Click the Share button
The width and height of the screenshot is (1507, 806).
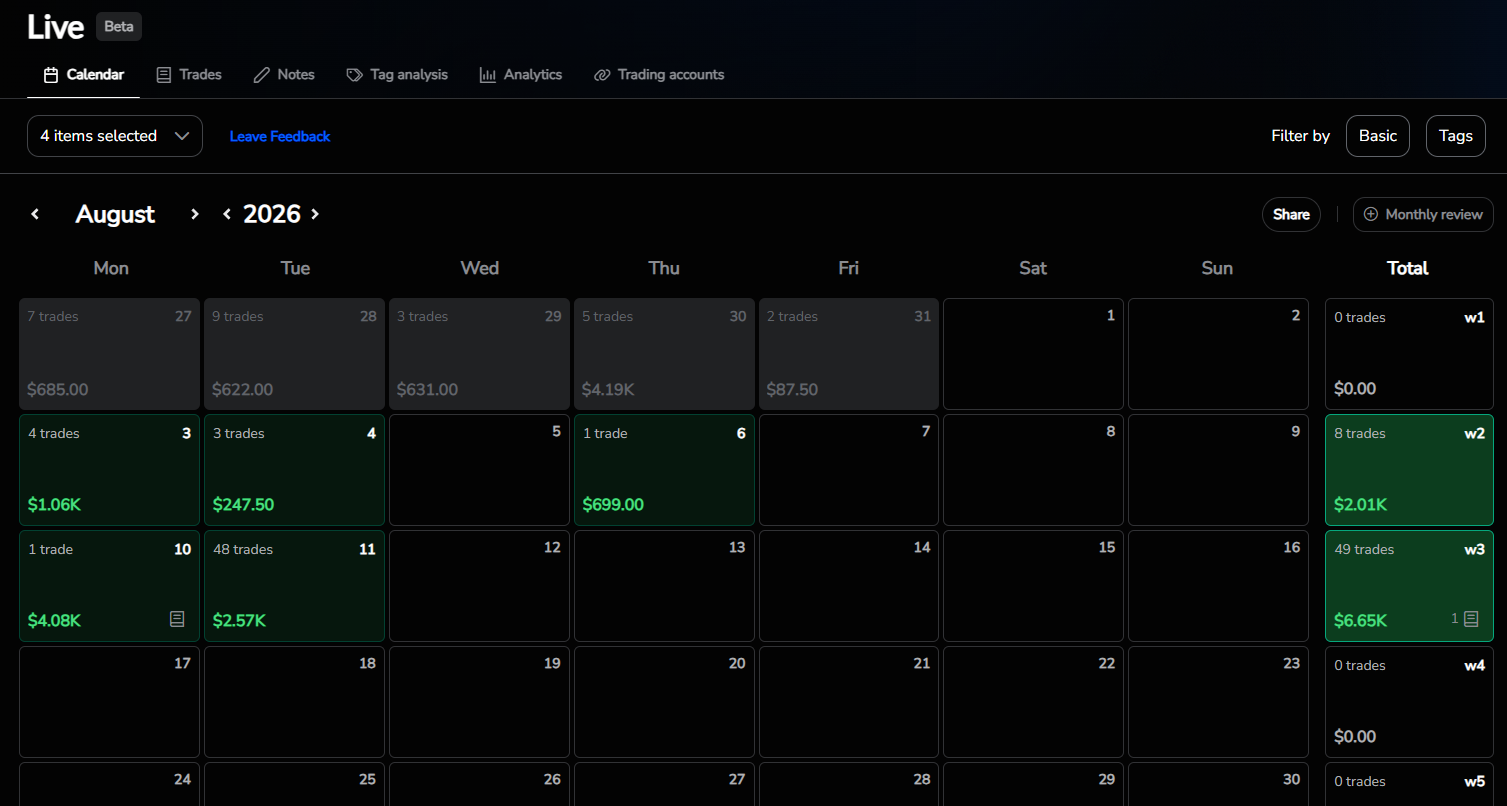tap(1291, 214)
